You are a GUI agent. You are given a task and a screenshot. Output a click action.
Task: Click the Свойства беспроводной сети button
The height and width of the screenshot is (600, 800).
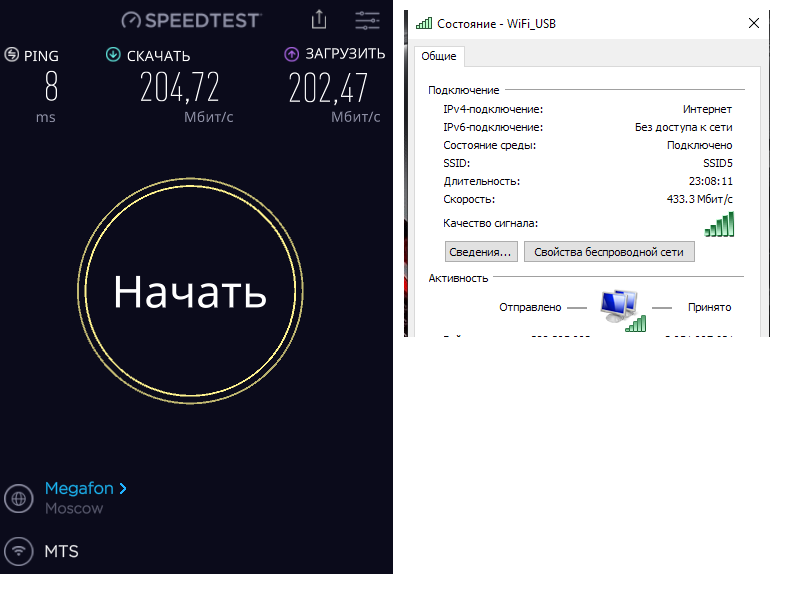coord(609,252)
